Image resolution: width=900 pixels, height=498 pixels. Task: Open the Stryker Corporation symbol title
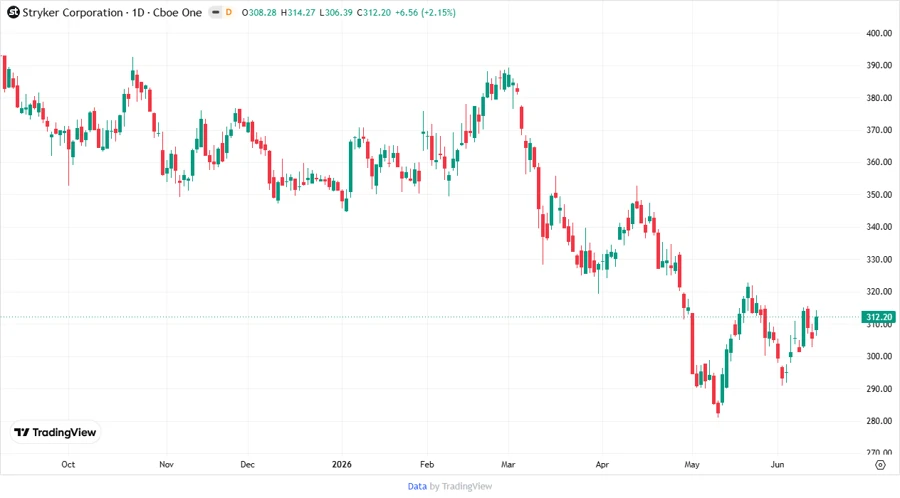pos(112,12)
